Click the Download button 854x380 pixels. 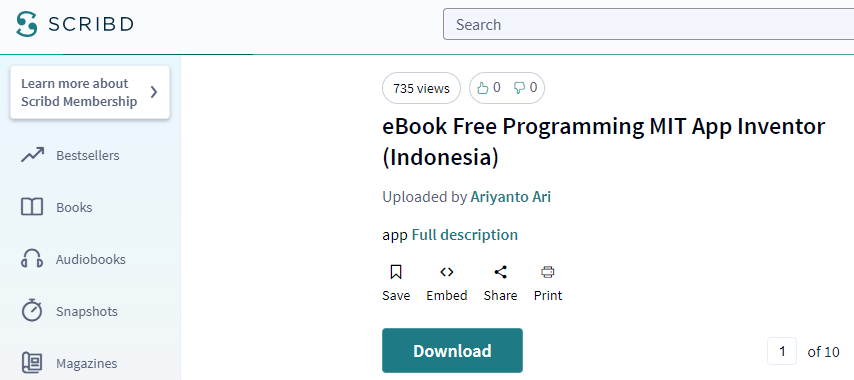point(452,351)
